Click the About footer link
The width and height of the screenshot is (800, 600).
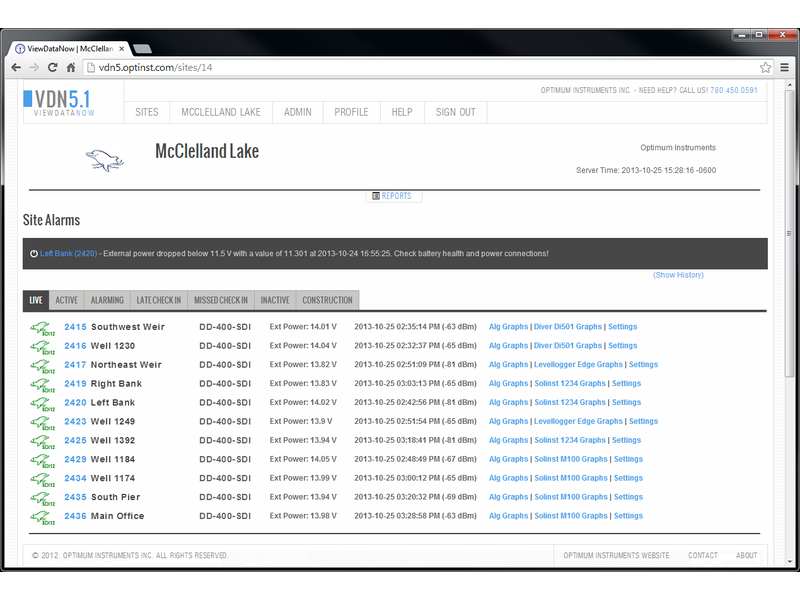pyautogui.click(x=746, y=555)
